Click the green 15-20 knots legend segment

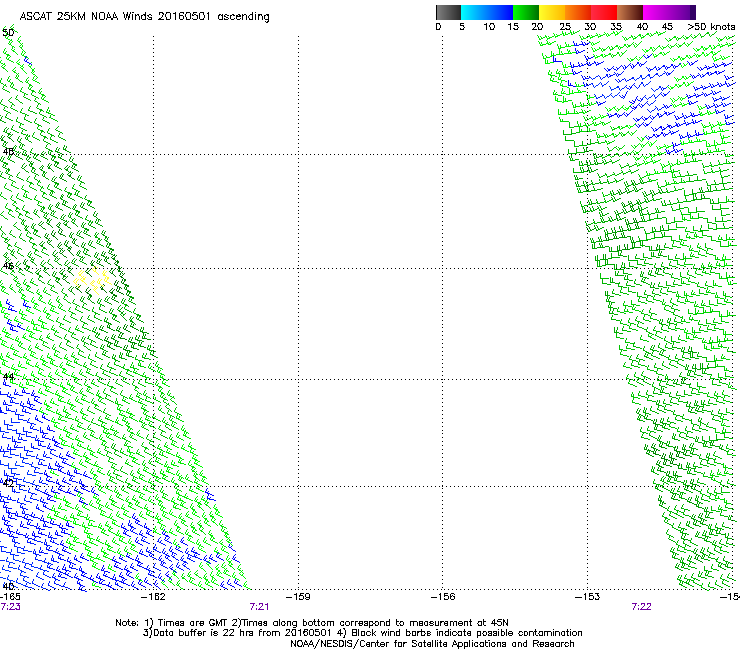[526, 12]
